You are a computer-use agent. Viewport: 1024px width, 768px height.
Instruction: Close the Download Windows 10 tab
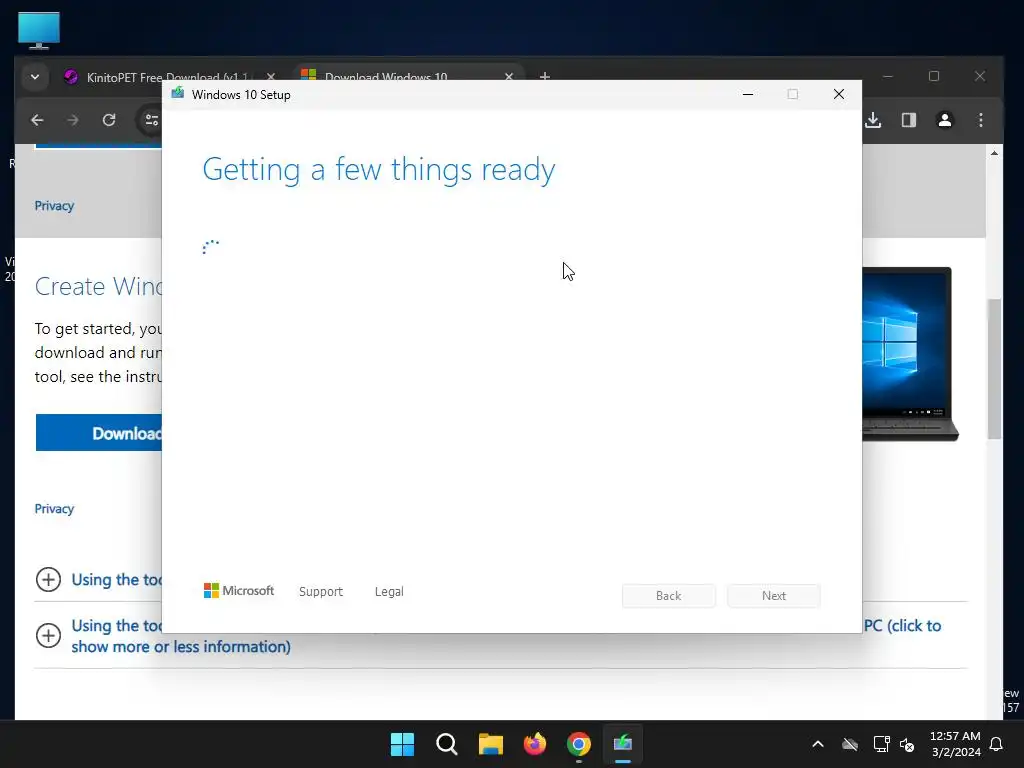(x=509, y=77)
